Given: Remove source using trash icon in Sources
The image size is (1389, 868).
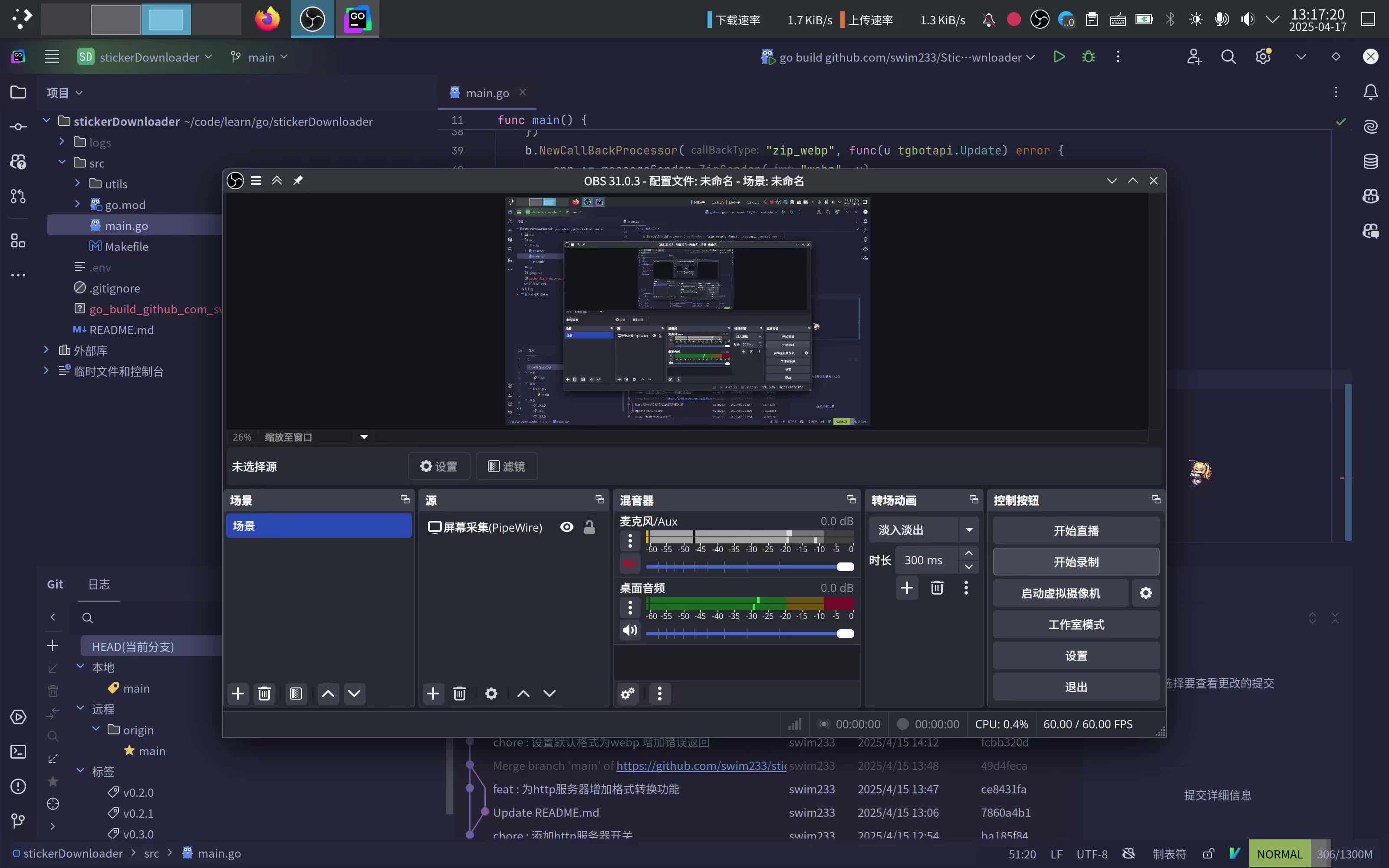Looking at the screenshot, I should coord(459,694).
